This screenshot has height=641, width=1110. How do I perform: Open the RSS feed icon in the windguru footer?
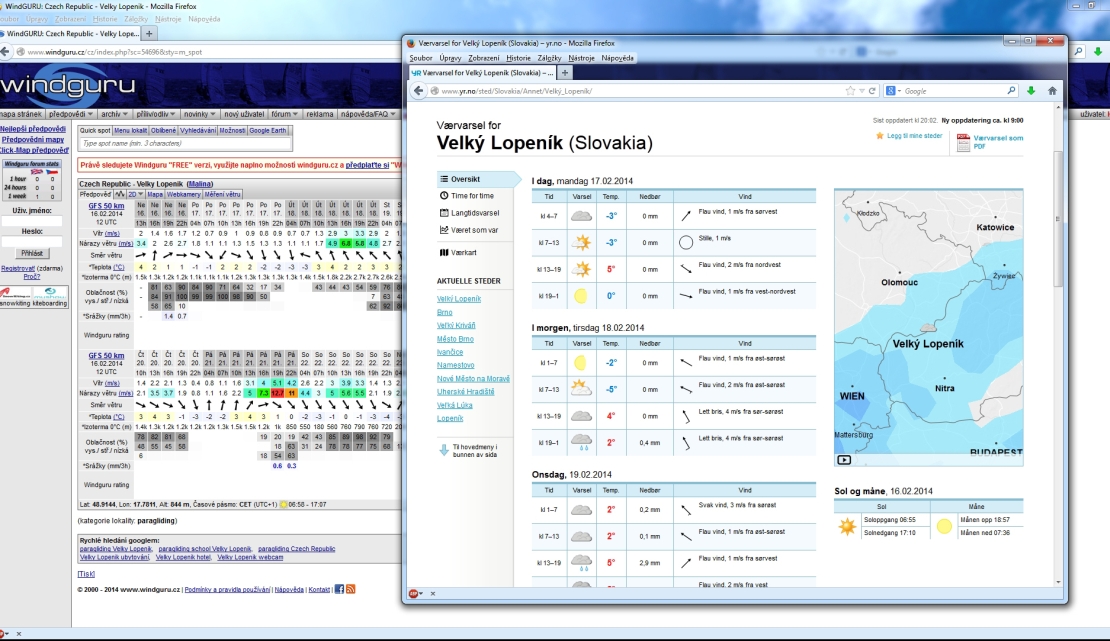[350, 589]
